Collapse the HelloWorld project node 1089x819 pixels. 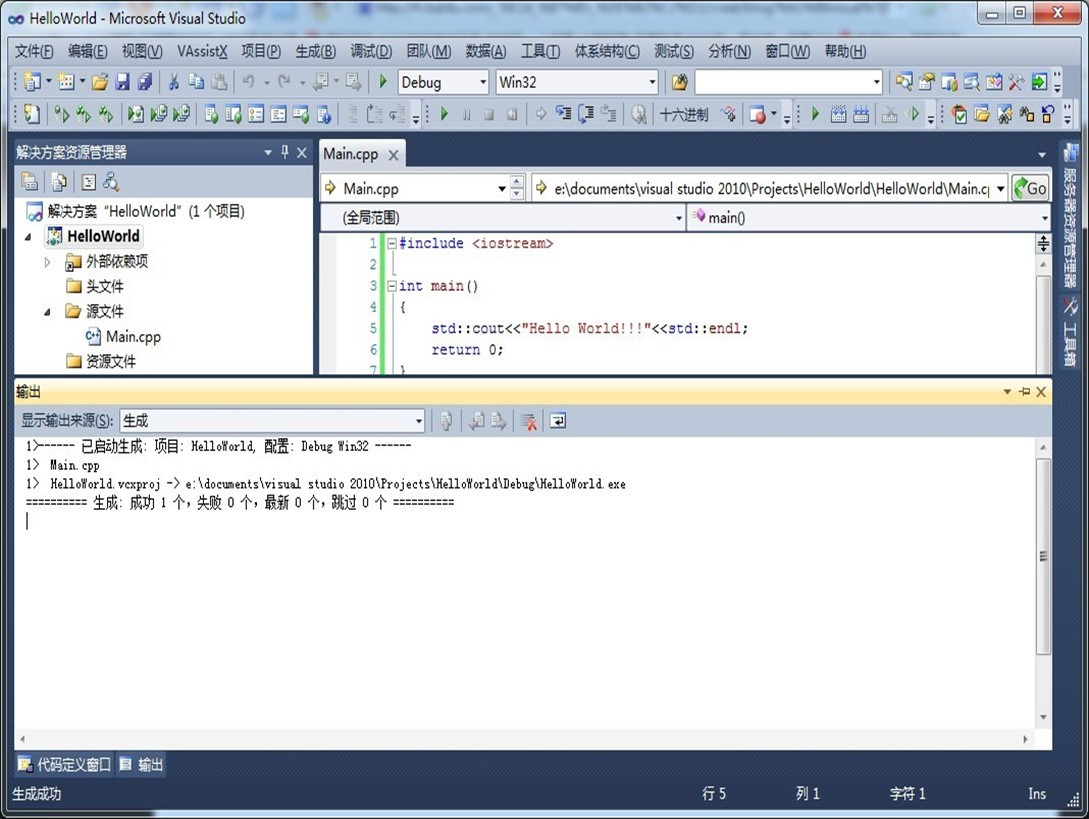(28, 237)
